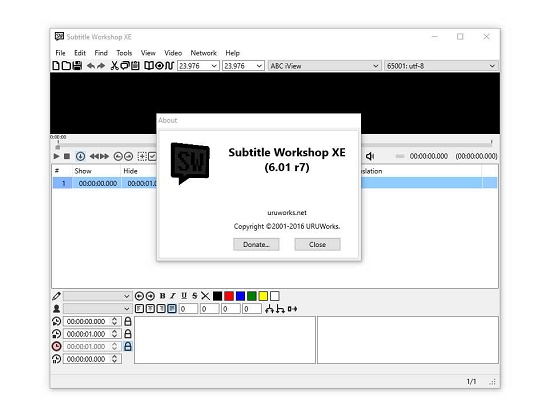The height and width of the screenshot is (413, 550).
Task: Click the Save floppy disk icon
Action: [77, 66]
